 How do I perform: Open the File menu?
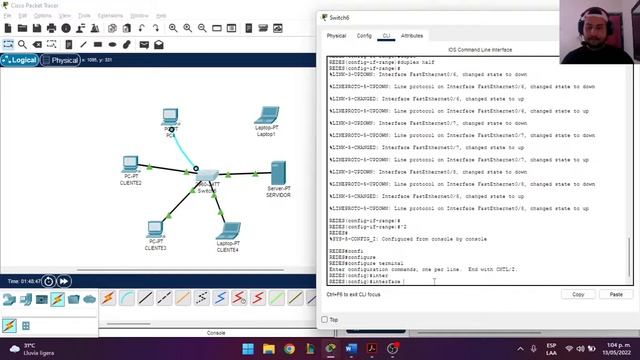pyautogui.click(x=7, y=16)
